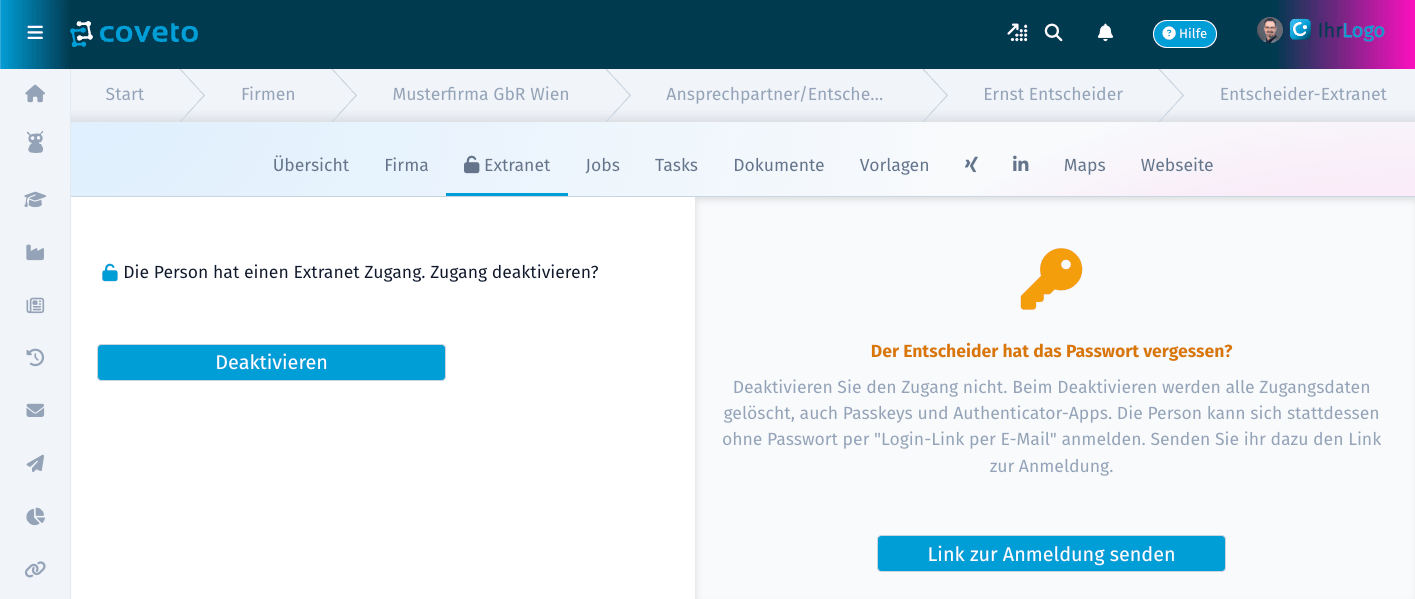
Task: Open Entscheider-Extranet breadcrumb
Action: (x=1303, y=94)
